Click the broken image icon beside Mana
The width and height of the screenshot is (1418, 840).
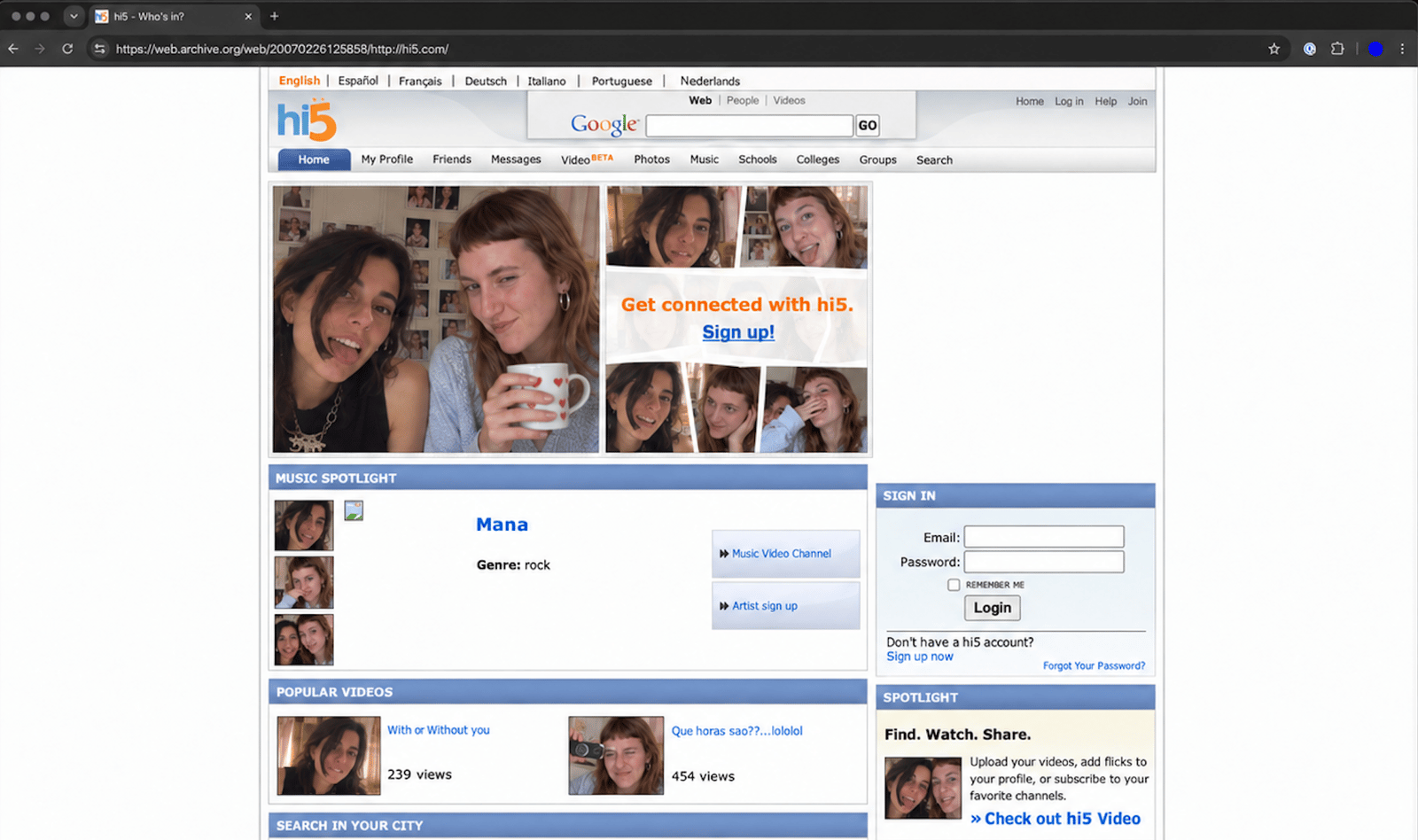[354, 510]
